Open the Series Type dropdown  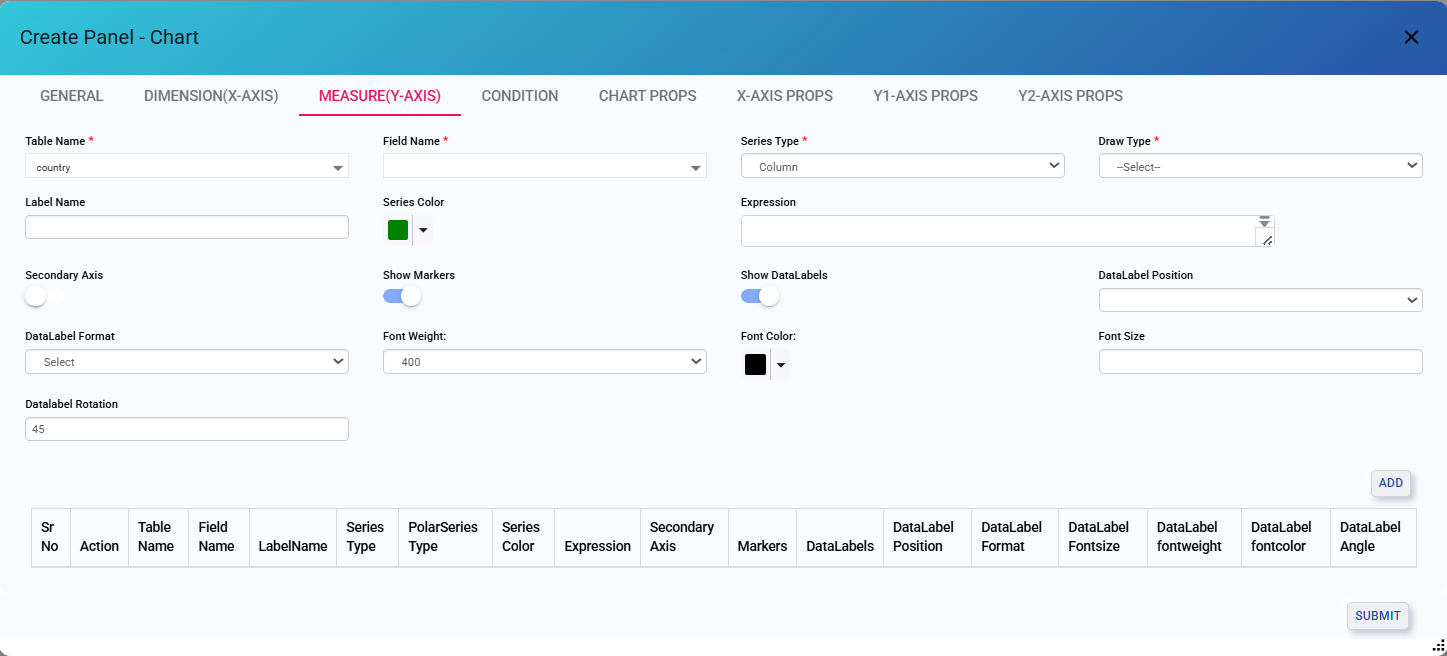[x=902, y=166]
